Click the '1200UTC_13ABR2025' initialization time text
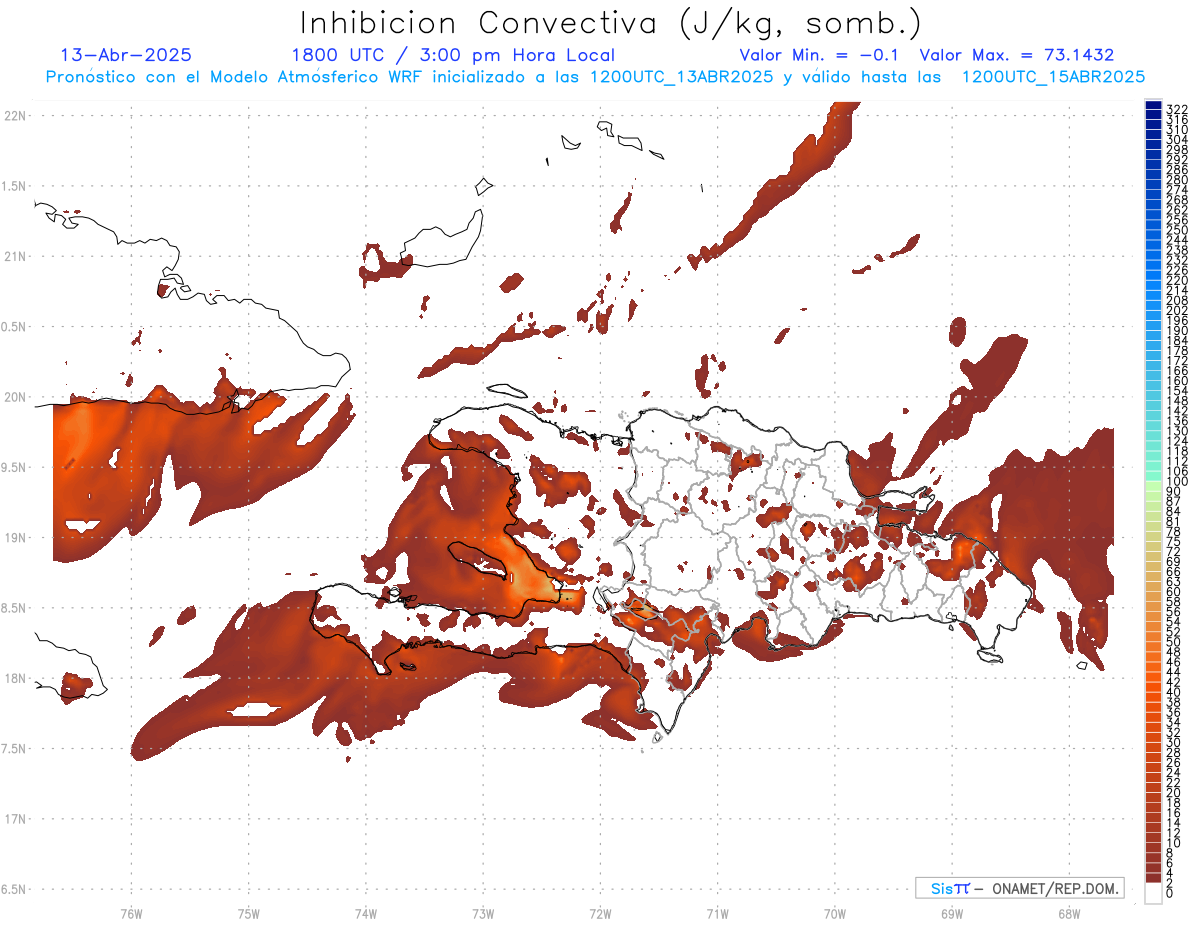1200x927 pixels. pyautogui.click(x=683, y=76)
